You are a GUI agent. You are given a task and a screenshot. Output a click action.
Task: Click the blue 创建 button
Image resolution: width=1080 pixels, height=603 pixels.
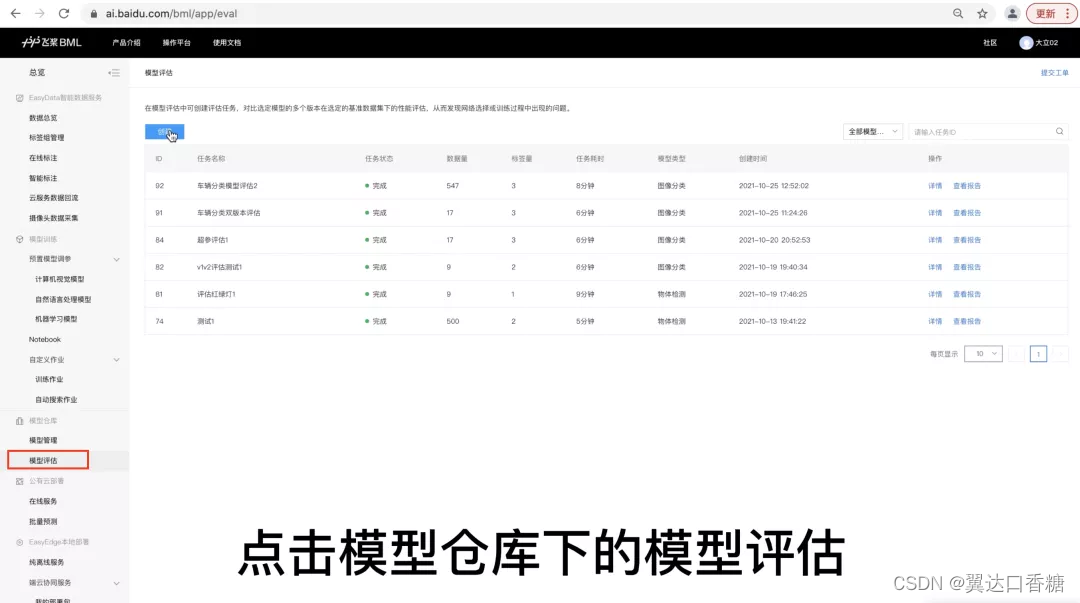click(164, 131)
